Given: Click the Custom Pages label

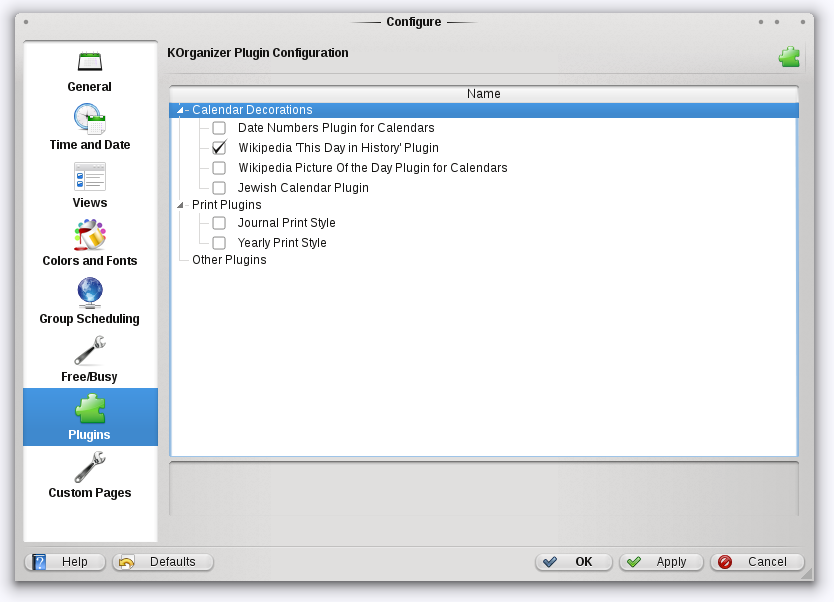Looking at the screenshot, I should (90, 493).
